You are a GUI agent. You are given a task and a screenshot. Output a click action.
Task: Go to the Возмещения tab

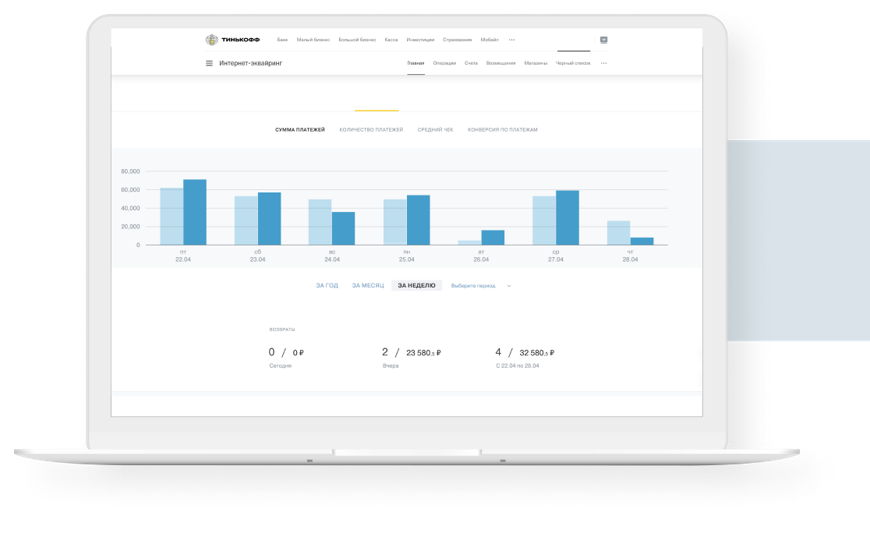501,63
